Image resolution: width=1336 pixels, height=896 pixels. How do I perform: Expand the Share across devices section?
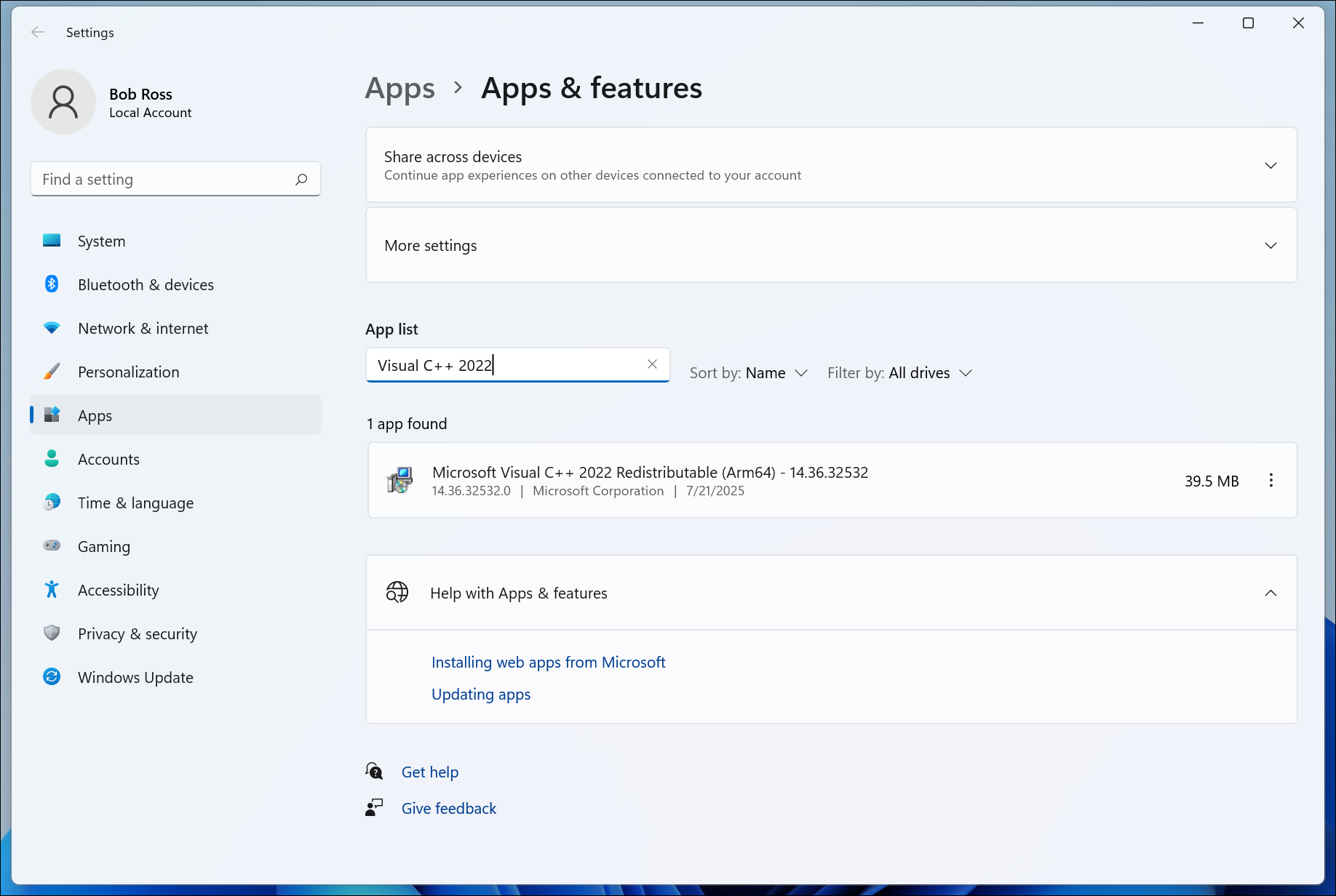1271,166
